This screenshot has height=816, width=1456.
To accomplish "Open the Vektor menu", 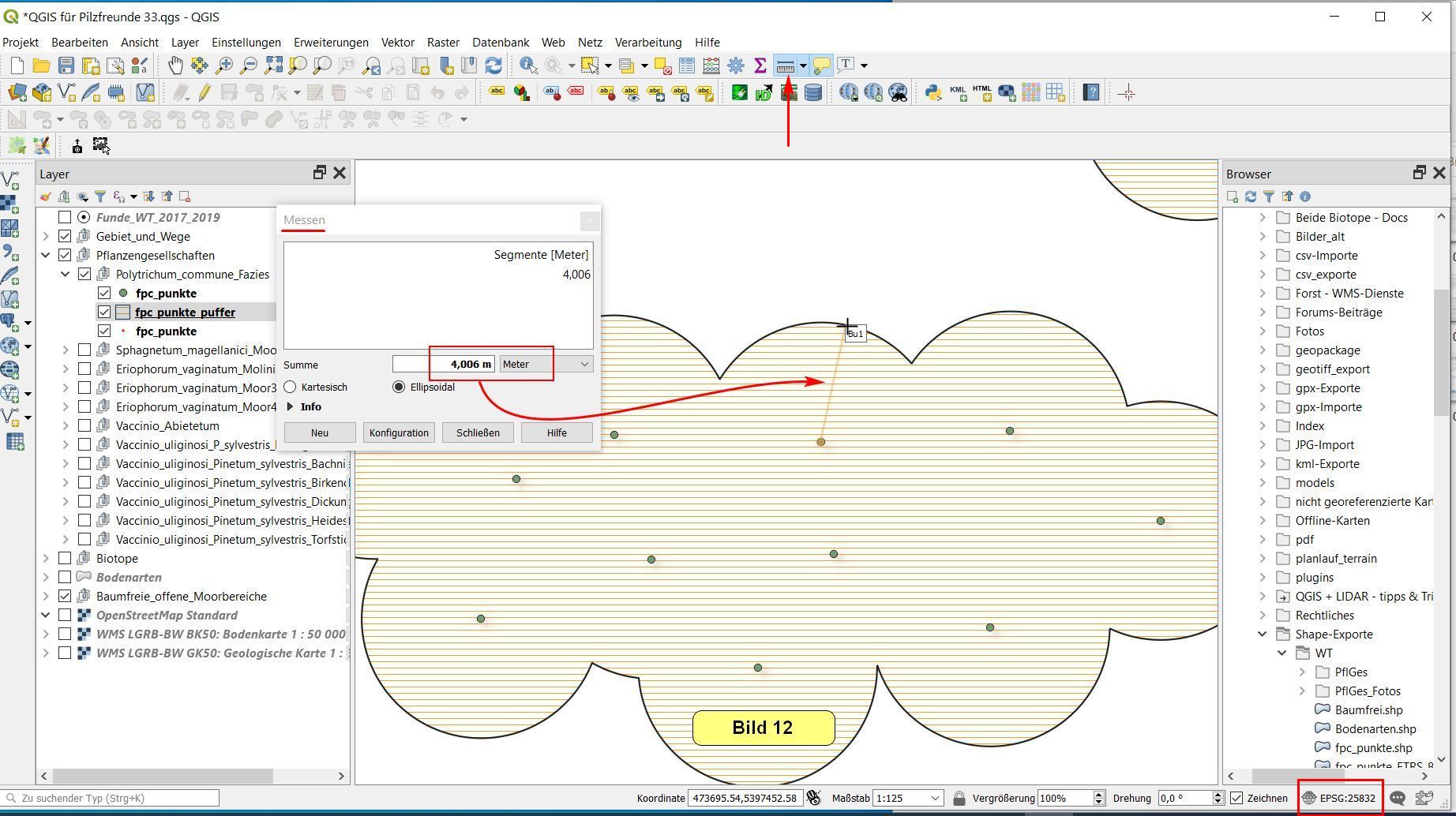I will click(x=397, y=42).
